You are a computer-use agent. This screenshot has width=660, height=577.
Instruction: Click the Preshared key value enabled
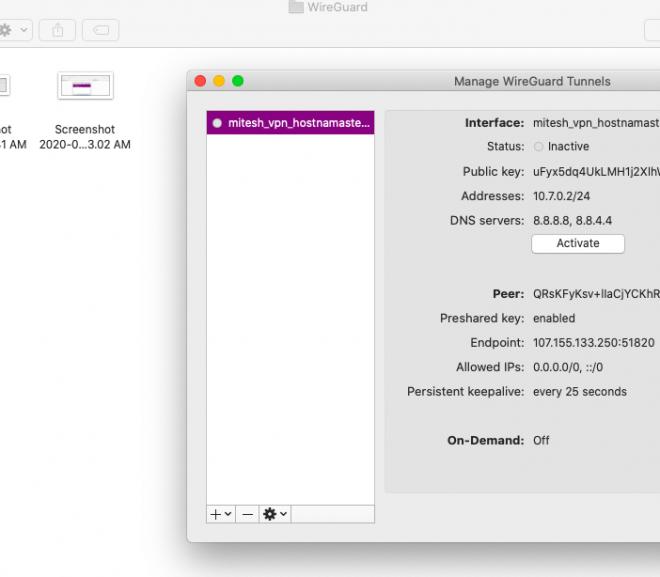[554, 318]
